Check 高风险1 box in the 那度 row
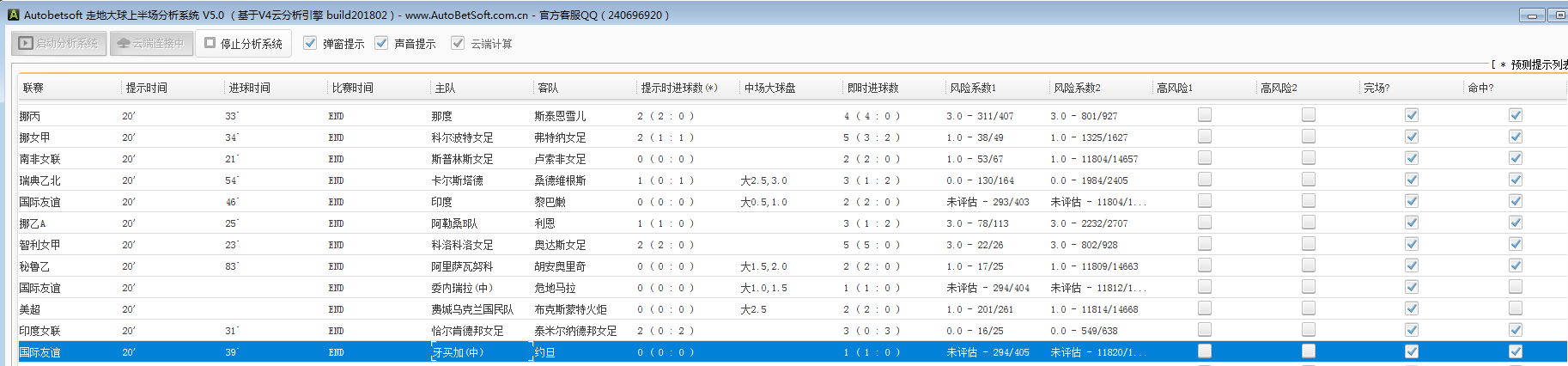Viewport: 1568px width, 366px height. (1205, 114)
